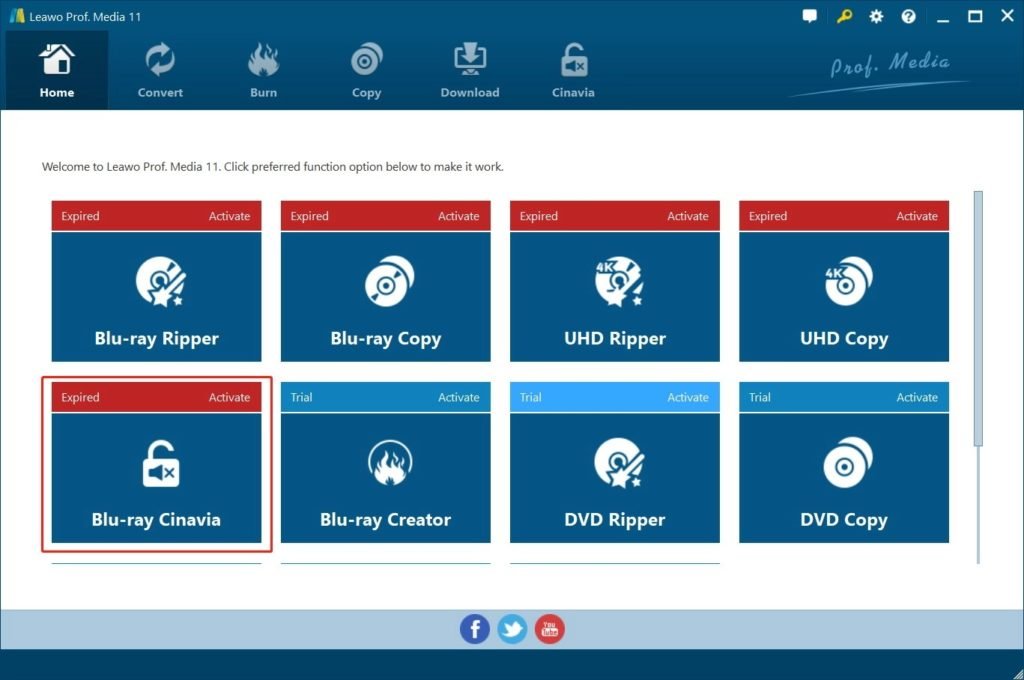1024x680 pixels.
Task: Click the Welcome to Leawo message text
Action: [272, 167]
